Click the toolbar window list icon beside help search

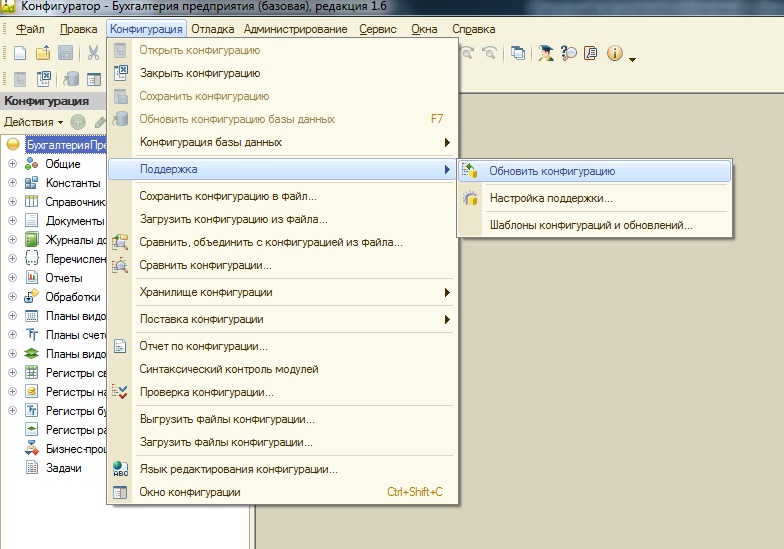pyautogui.click(x=590, y=52)
